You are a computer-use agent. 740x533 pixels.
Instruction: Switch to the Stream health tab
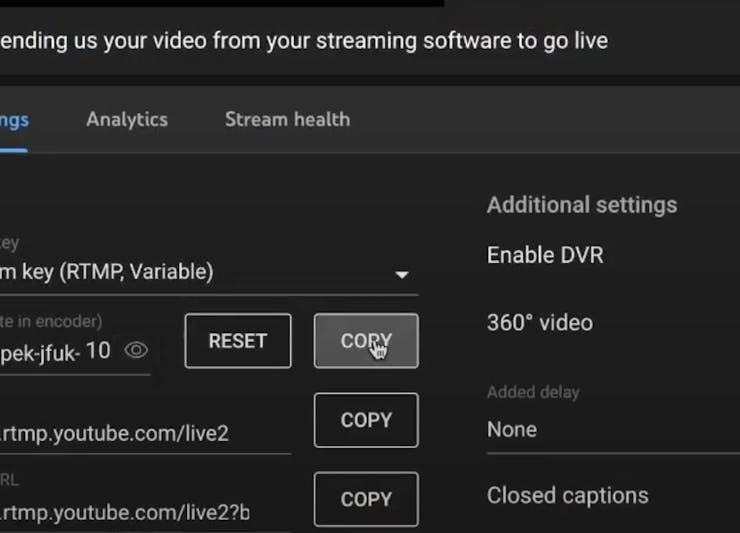(x=287, y=119)
